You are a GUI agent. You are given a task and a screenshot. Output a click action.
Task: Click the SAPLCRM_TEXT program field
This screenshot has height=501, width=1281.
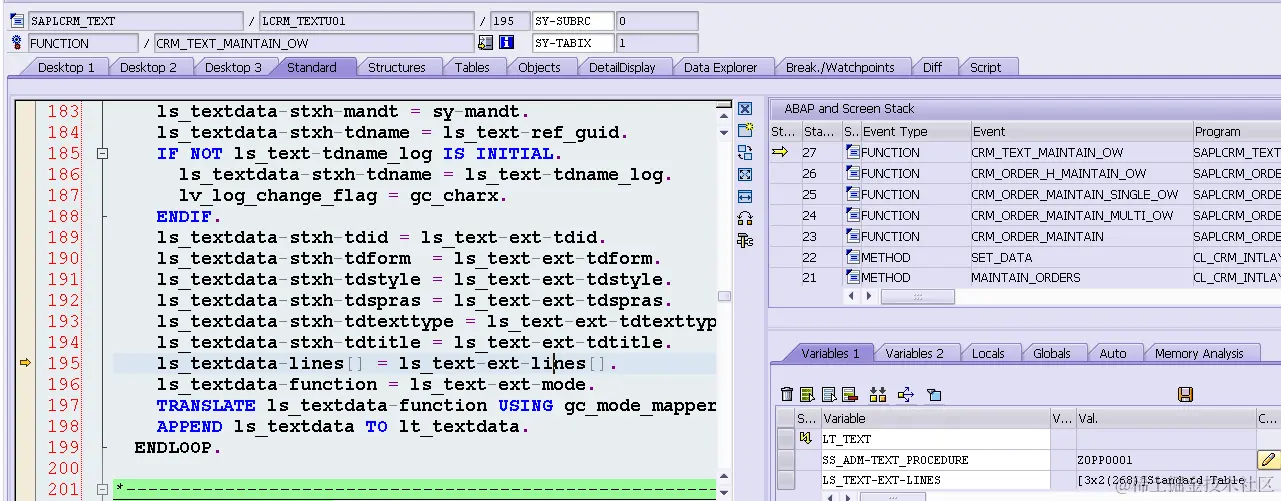pos(135,21)
